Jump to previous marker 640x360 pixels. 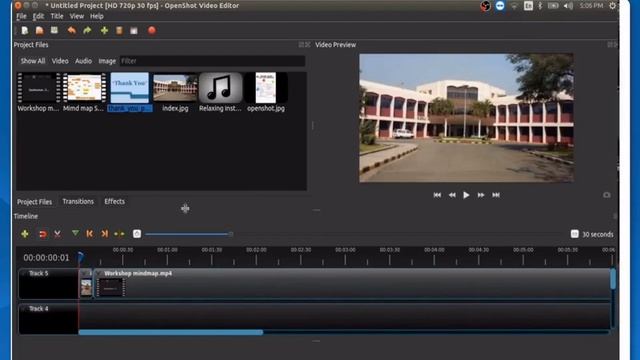pos(89,234)
